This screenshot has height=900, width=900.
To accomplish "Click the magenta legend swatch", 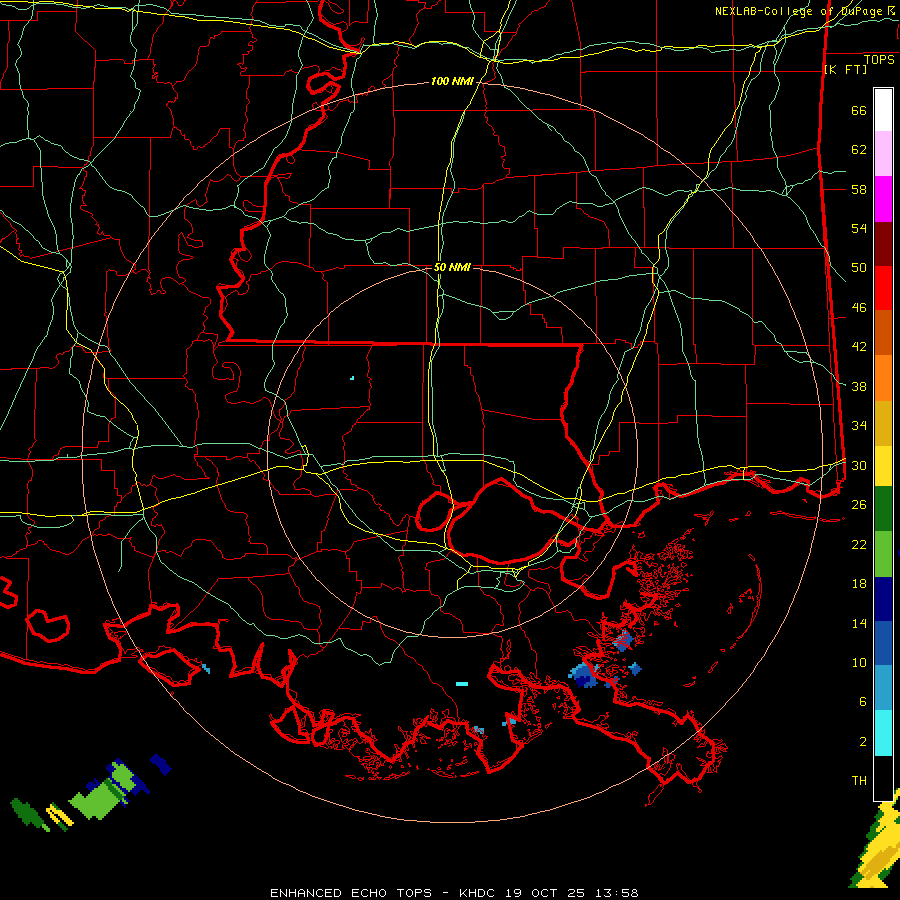I will click(883, 199).
